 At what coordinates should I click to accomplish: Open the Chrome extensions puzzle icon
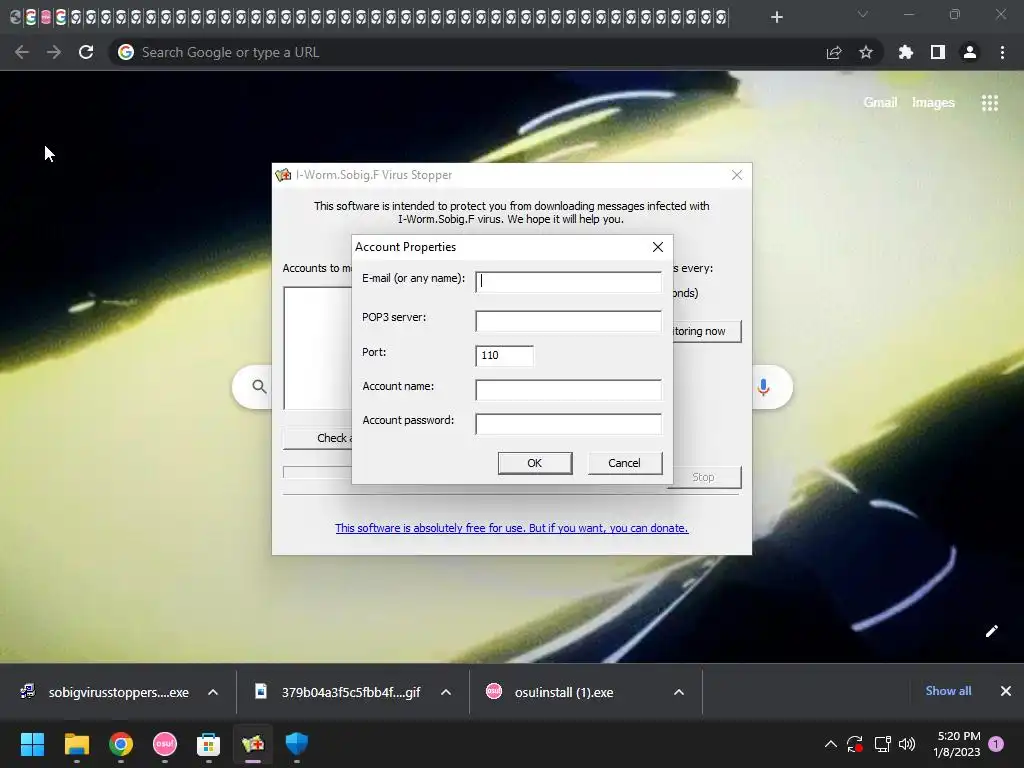click(906, 52)
